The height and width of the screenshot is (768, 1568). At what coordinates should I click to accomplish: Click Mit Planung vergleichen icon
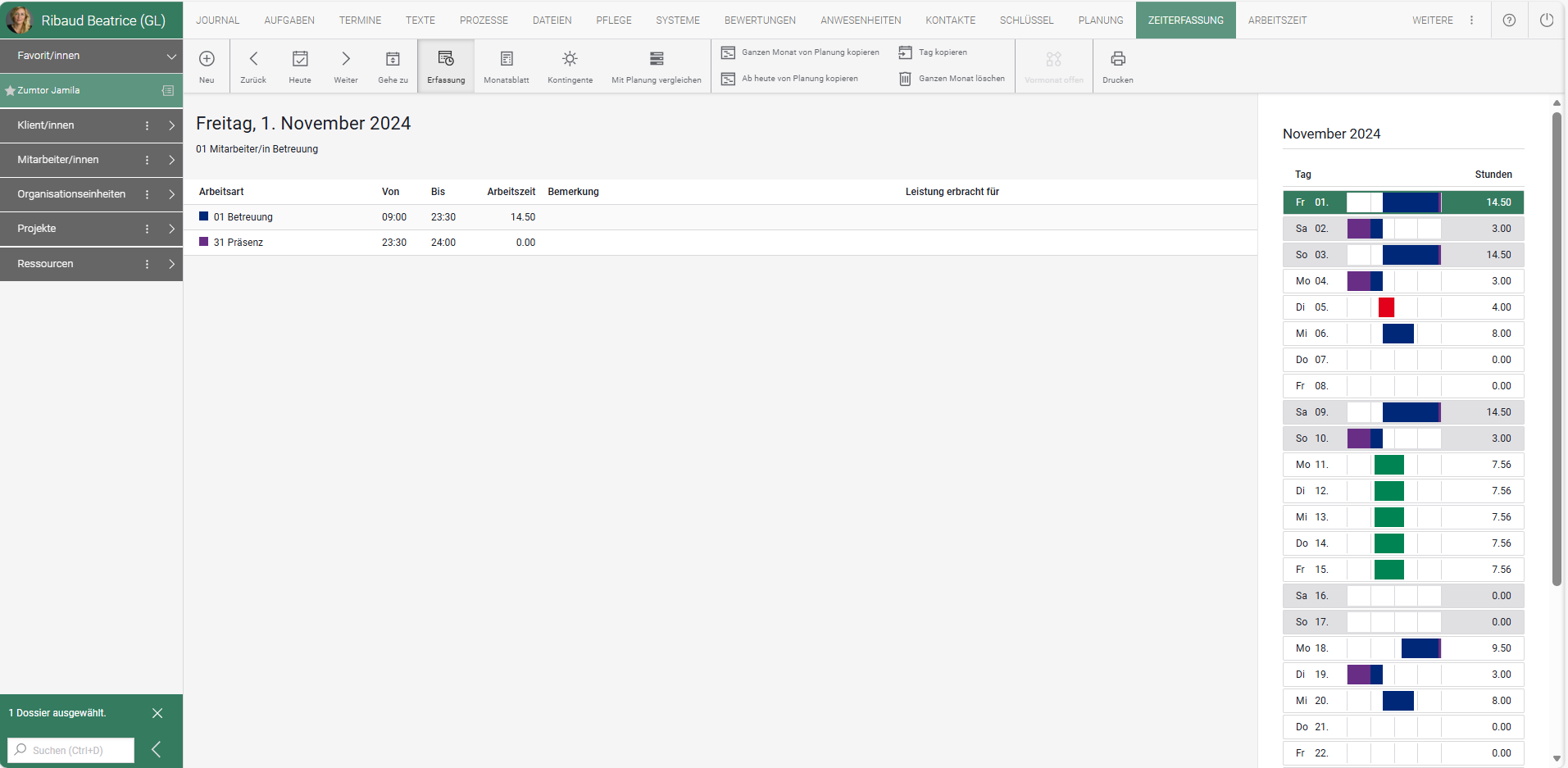656,59
